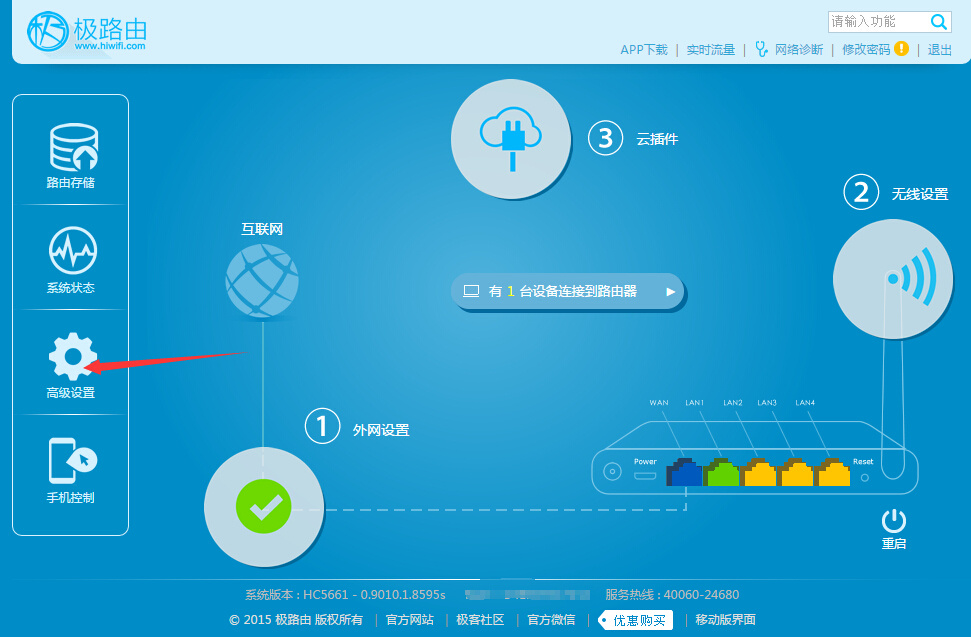971x637 pixels.
Task: Click the green checkmark 外网设置 icon
Action: coord(264,507)
